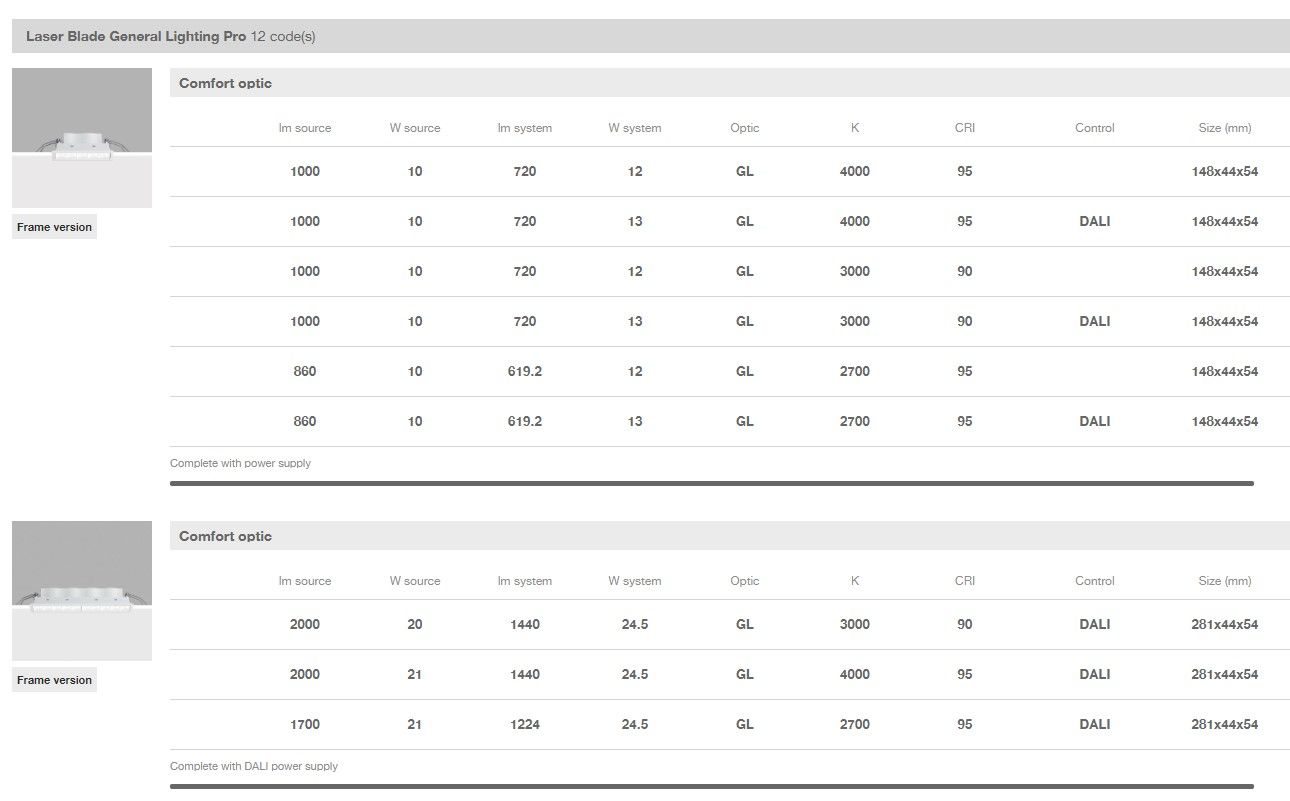Image resolution: width=1290 pixels, height=801 pixels.
Task: Select '90' CRI in the 20 W source row
Action: coord(965,624)
